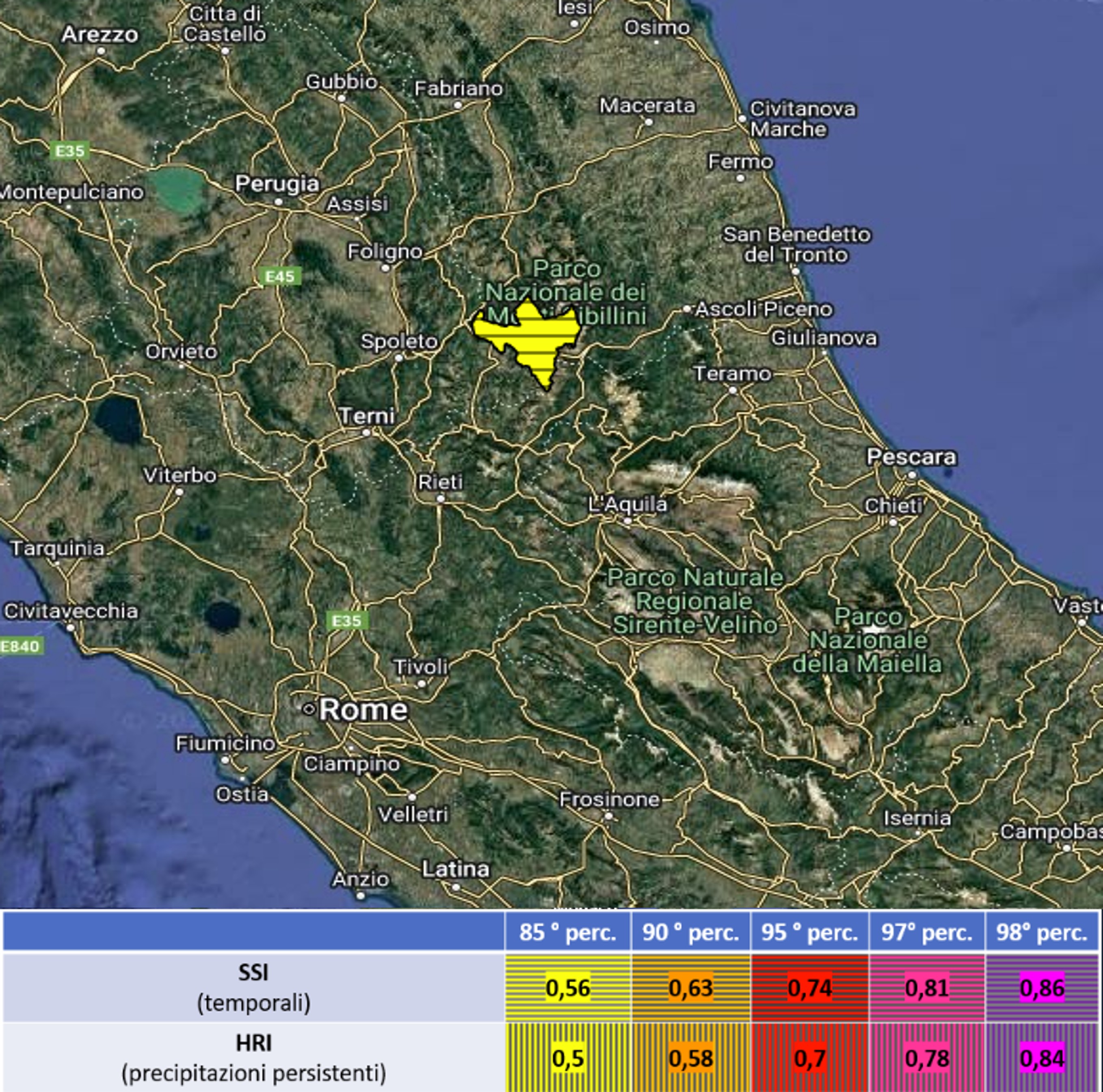Click the Terni city label
This screenshot has height=1092, width=1103.
point(367,415)
